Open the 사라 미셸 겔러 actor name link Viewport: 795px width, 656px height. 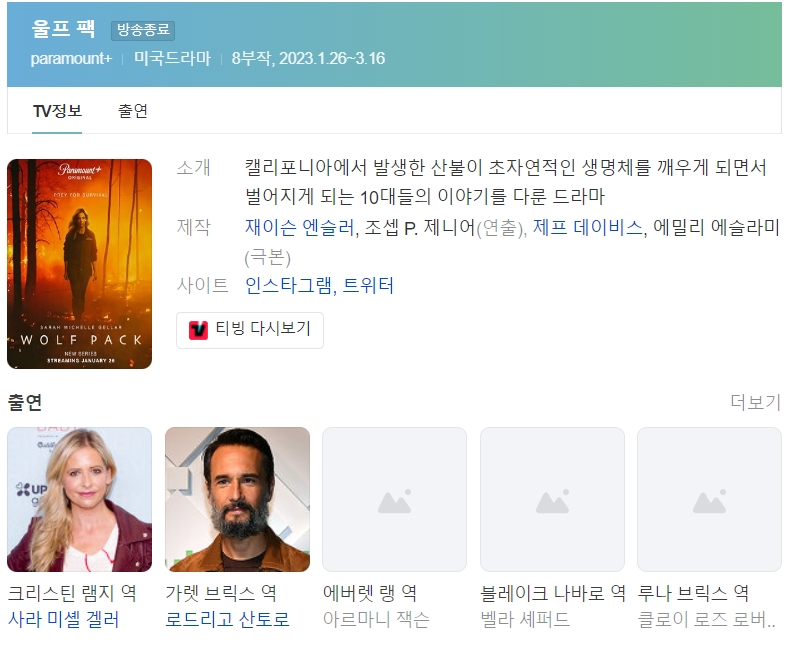click(x=63, y=620)
